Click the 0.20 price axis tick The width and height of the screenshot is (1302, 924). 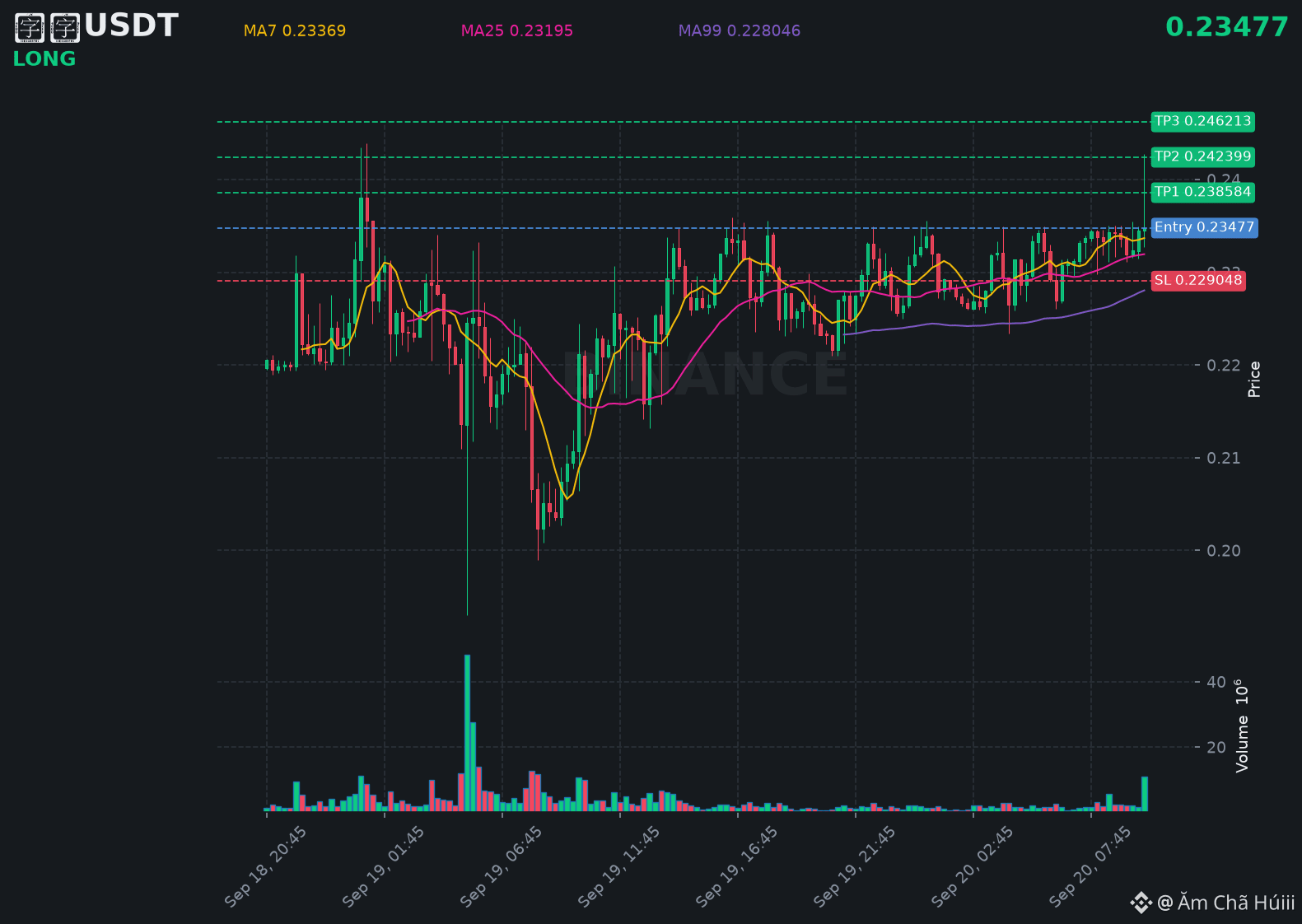pos(1223,551)
